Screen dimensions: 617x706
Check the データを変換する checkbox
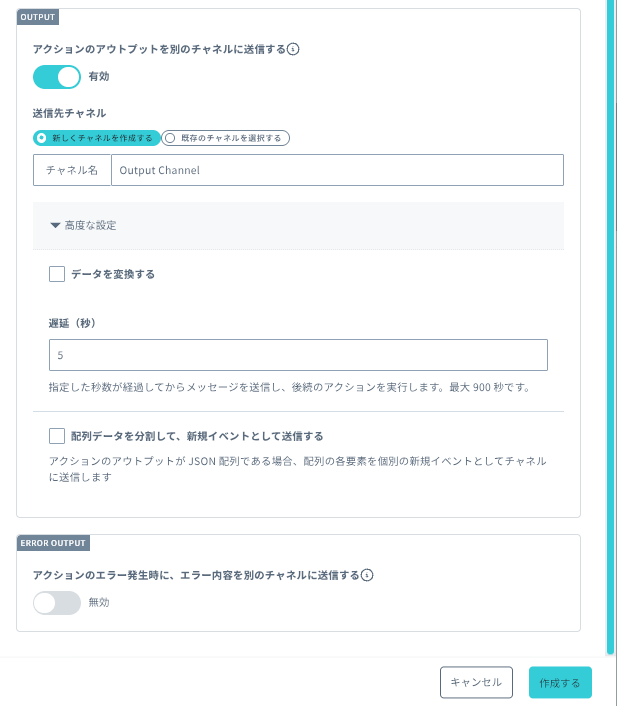(57, 274)
